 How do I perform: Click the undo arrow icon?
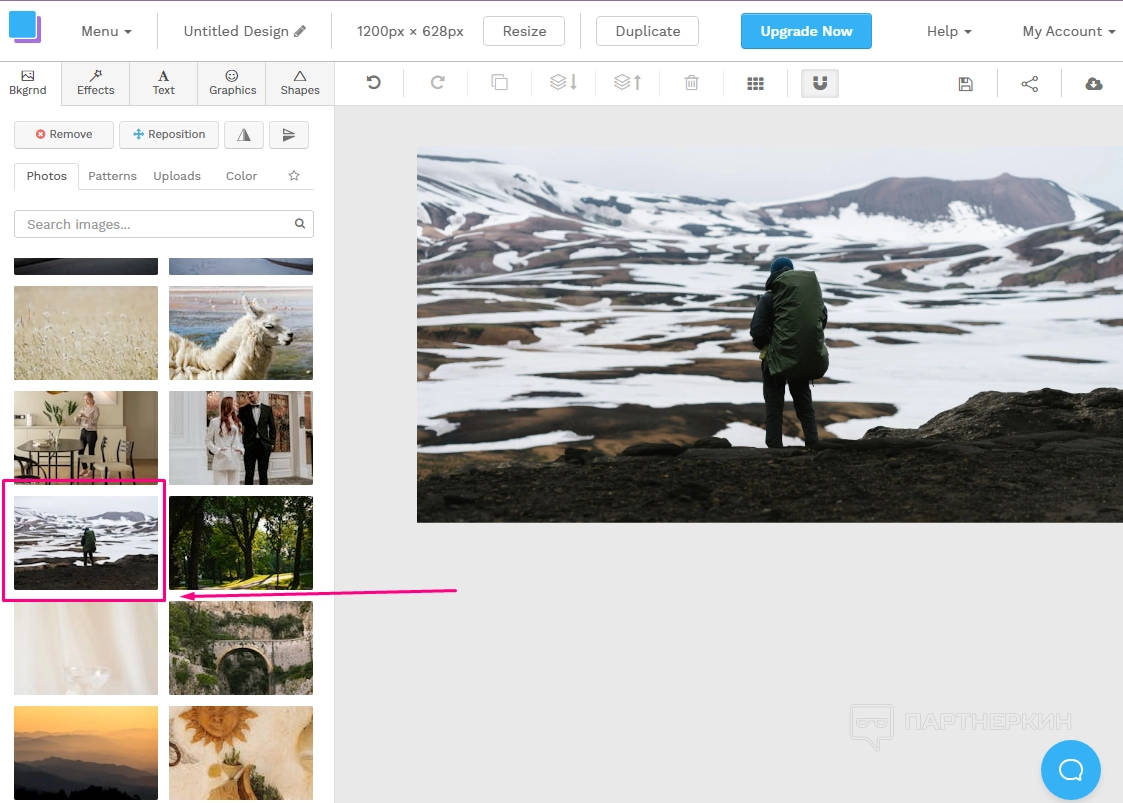(x=374, y=83)
